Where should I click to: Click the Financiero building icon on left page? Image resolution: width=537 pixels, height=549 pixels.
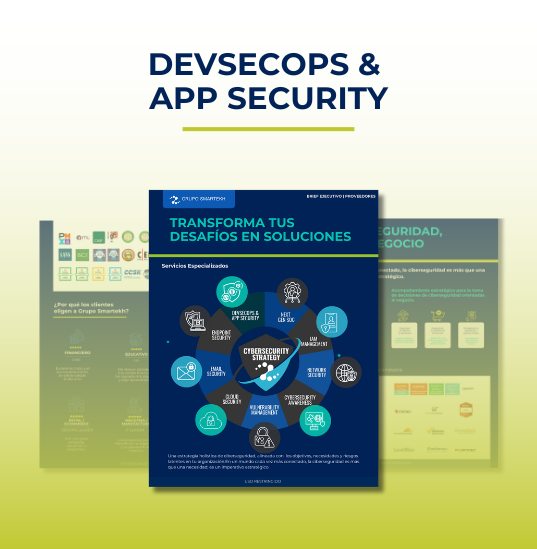coord(77,337)
